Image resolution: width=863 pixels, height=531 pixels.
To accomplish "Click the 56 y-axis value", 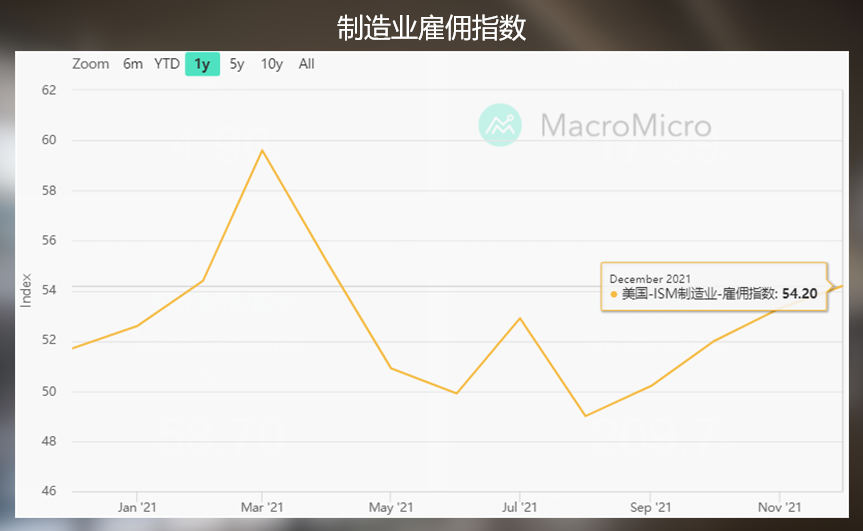I will pyautogui.click(x=49, y=240).
